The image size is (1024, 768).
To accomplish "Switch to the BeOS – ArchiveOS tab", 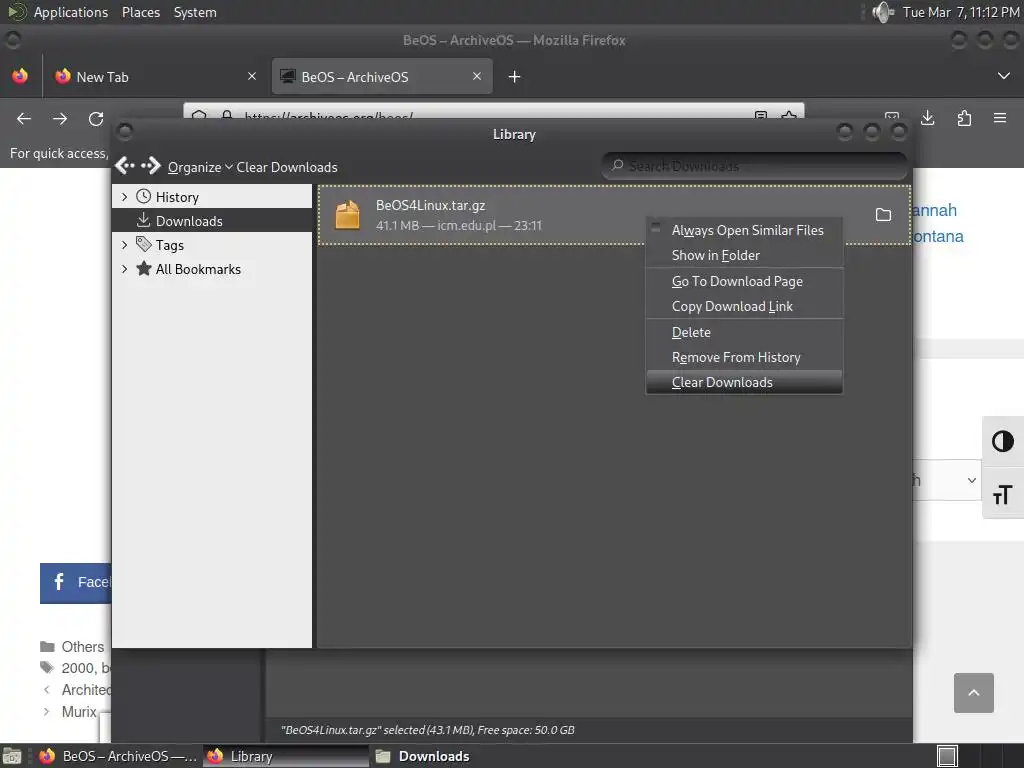I will tap(382, 76).
